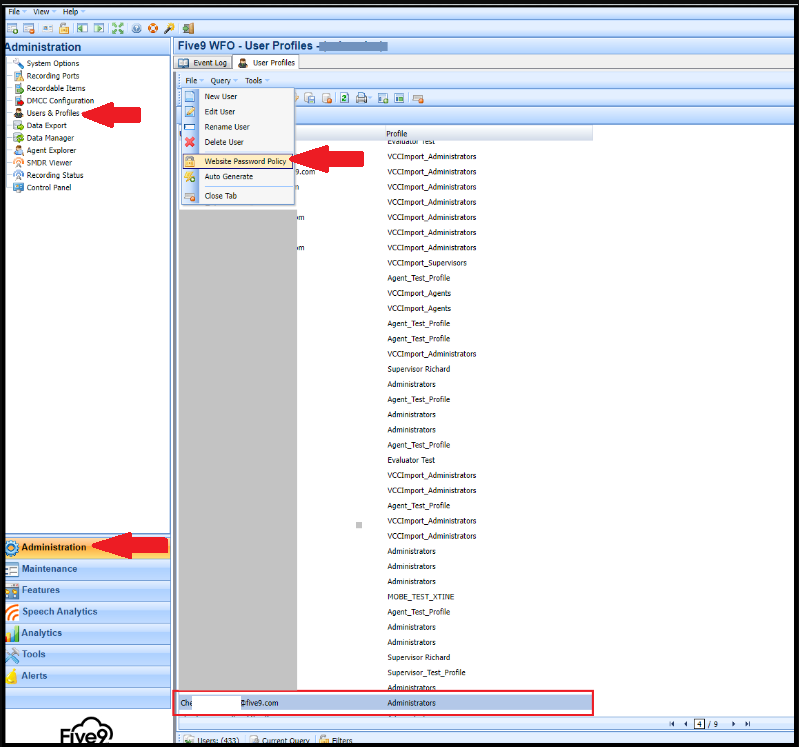Click the exit door icon in top toolbar
This screenshot has height=747, width=799.
[x=188, y=29]
